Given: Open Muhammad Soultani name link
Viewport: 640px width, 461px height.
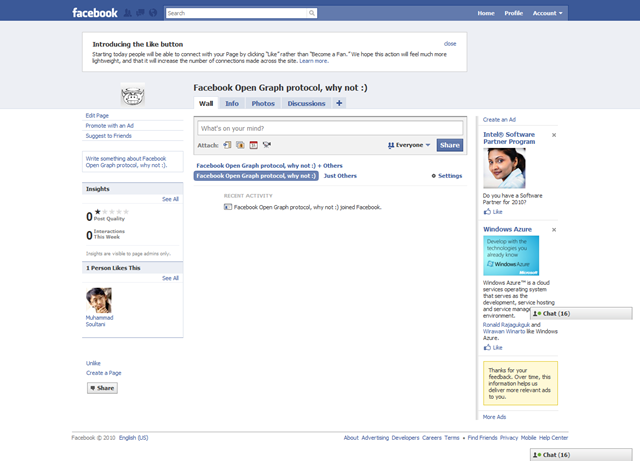Looking at the screenshot, I should click(99, 321).
